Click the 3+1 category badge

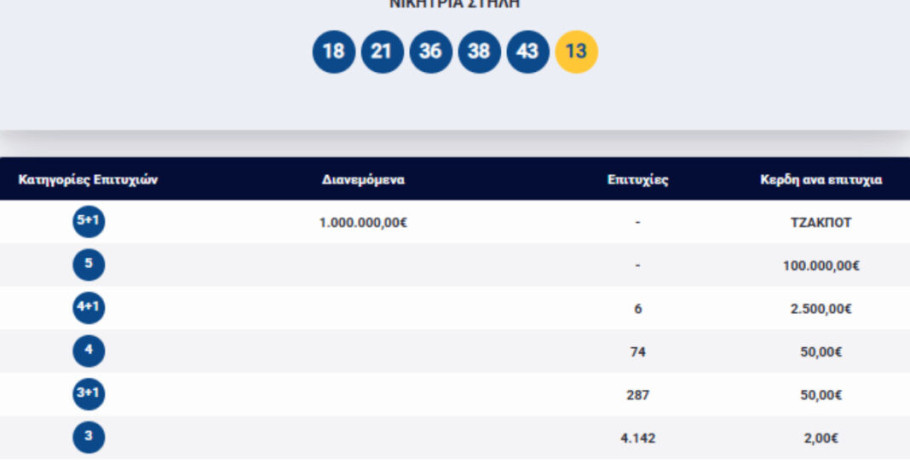click(x=88, y=394)
